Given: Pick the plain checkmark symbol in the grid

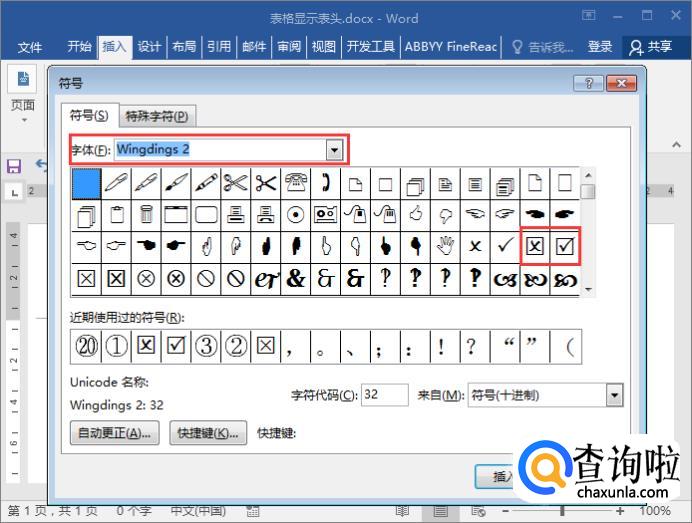Looking at the screenshot, I should 505,246.
